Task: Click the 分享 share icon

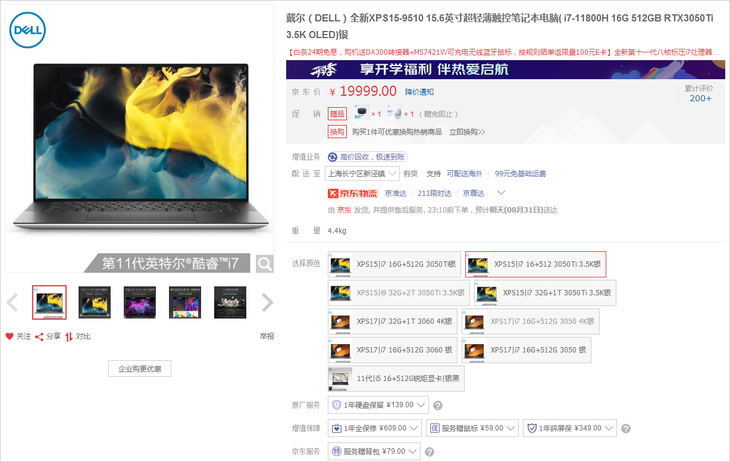Action: point(39,337)
